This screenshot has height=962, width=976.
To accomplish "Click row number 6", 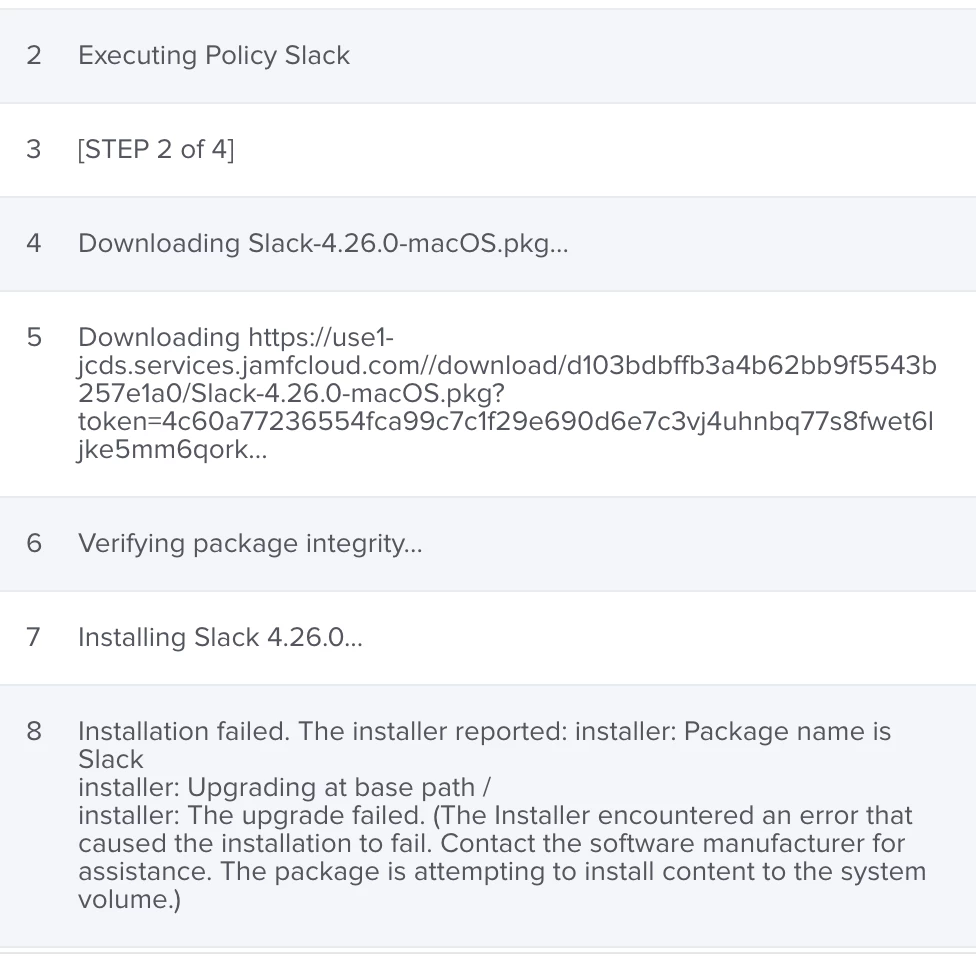I will coord(34,543).
